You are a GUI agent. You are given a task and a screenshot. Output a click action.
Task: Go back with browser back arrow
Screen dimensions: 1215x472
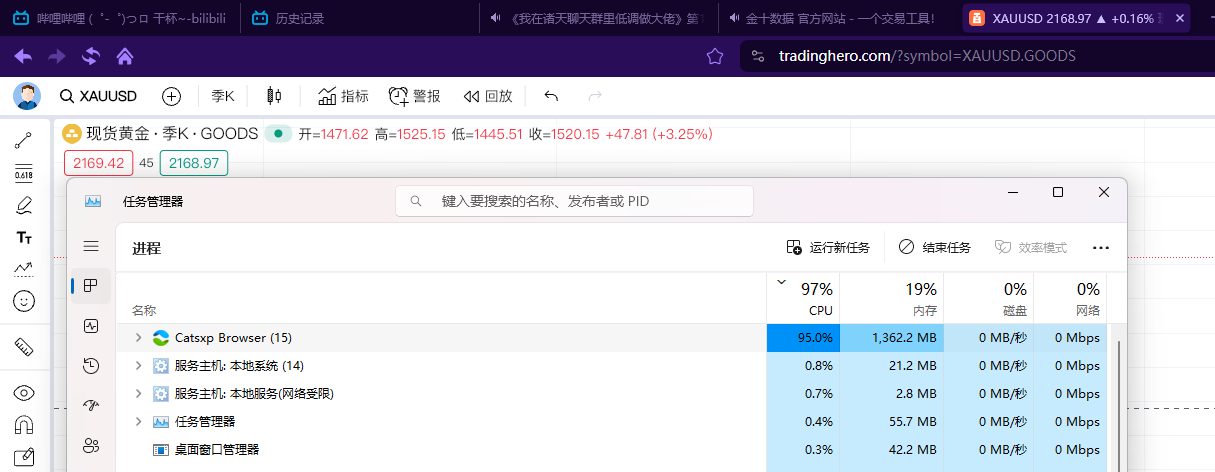(22, 56)
